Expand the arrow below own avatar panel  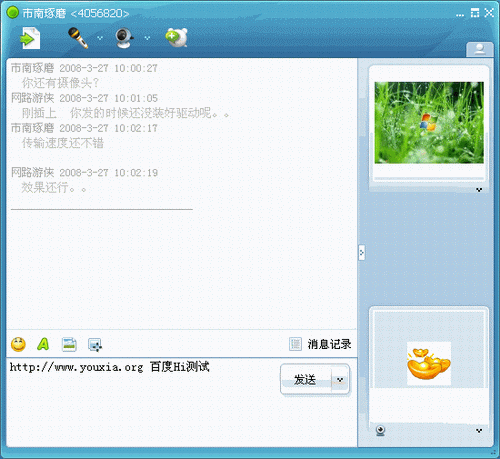(x=479, y=430)
